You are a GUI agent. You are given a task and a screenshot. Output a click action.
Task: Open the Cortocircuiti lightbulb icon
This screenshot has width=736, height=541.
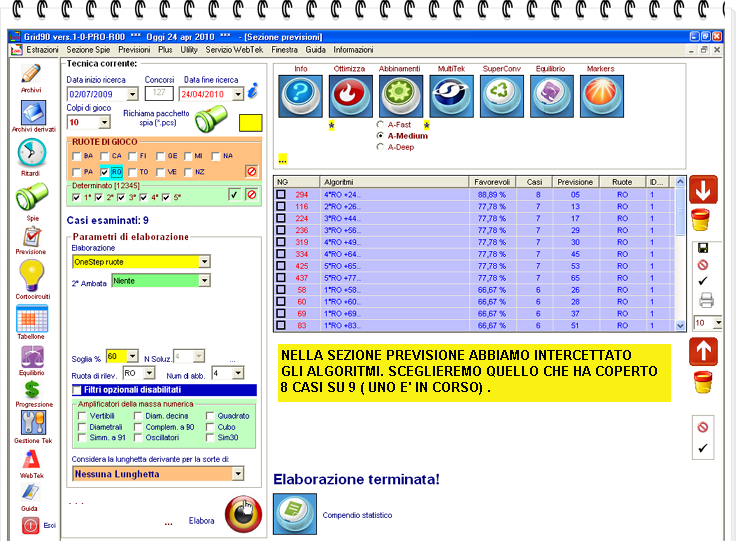[x=31, y=275]
